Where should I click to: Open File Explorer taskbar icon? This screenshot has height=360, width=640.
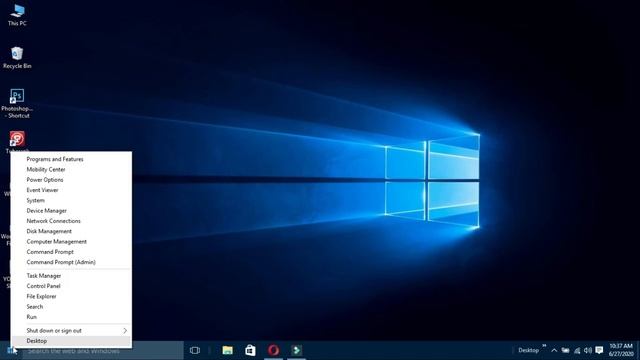click(x=227, y=350)
